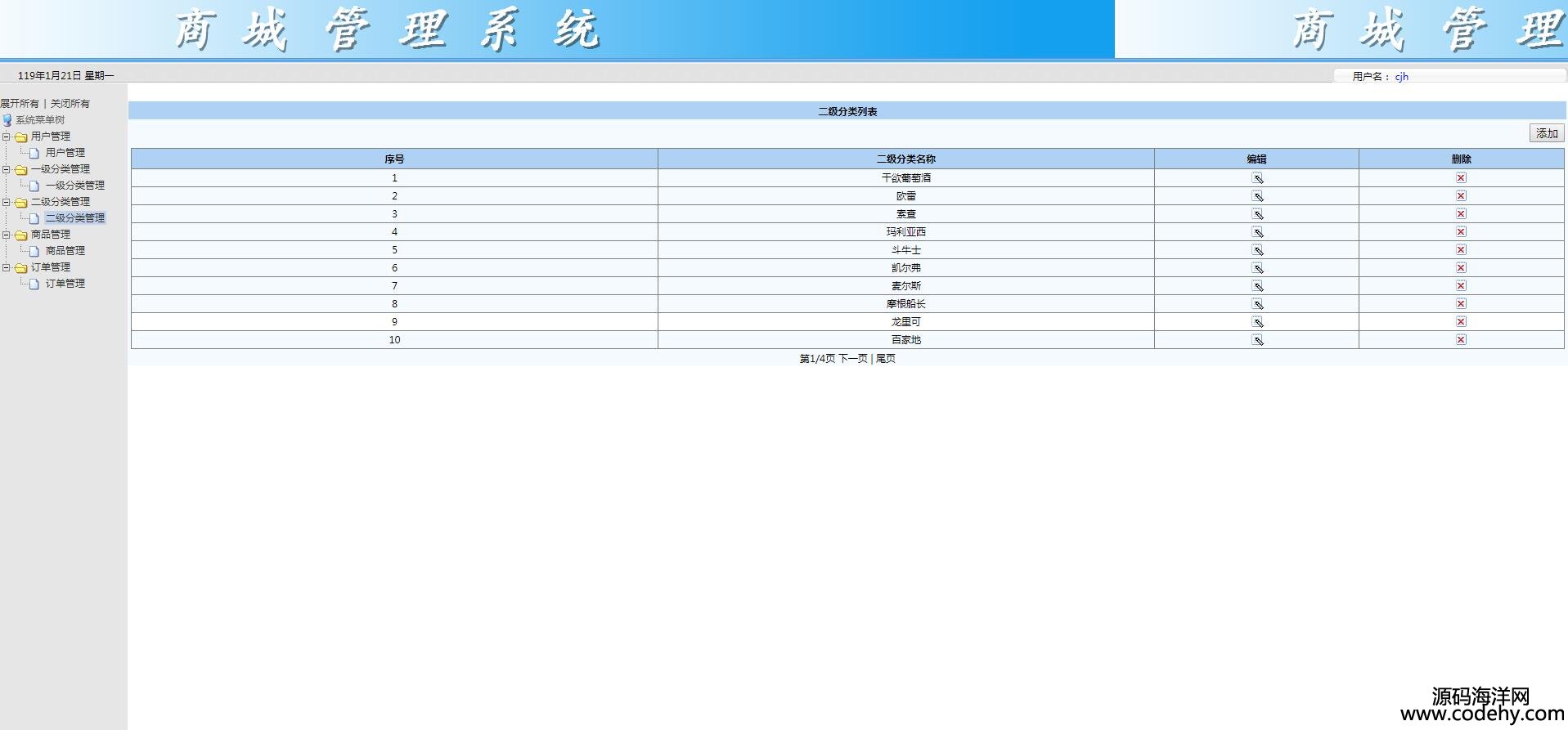This screenshot has height=730, width=1568.
Task: Edit the 欧雷 category row
Action: click(x=1257, y=196)
